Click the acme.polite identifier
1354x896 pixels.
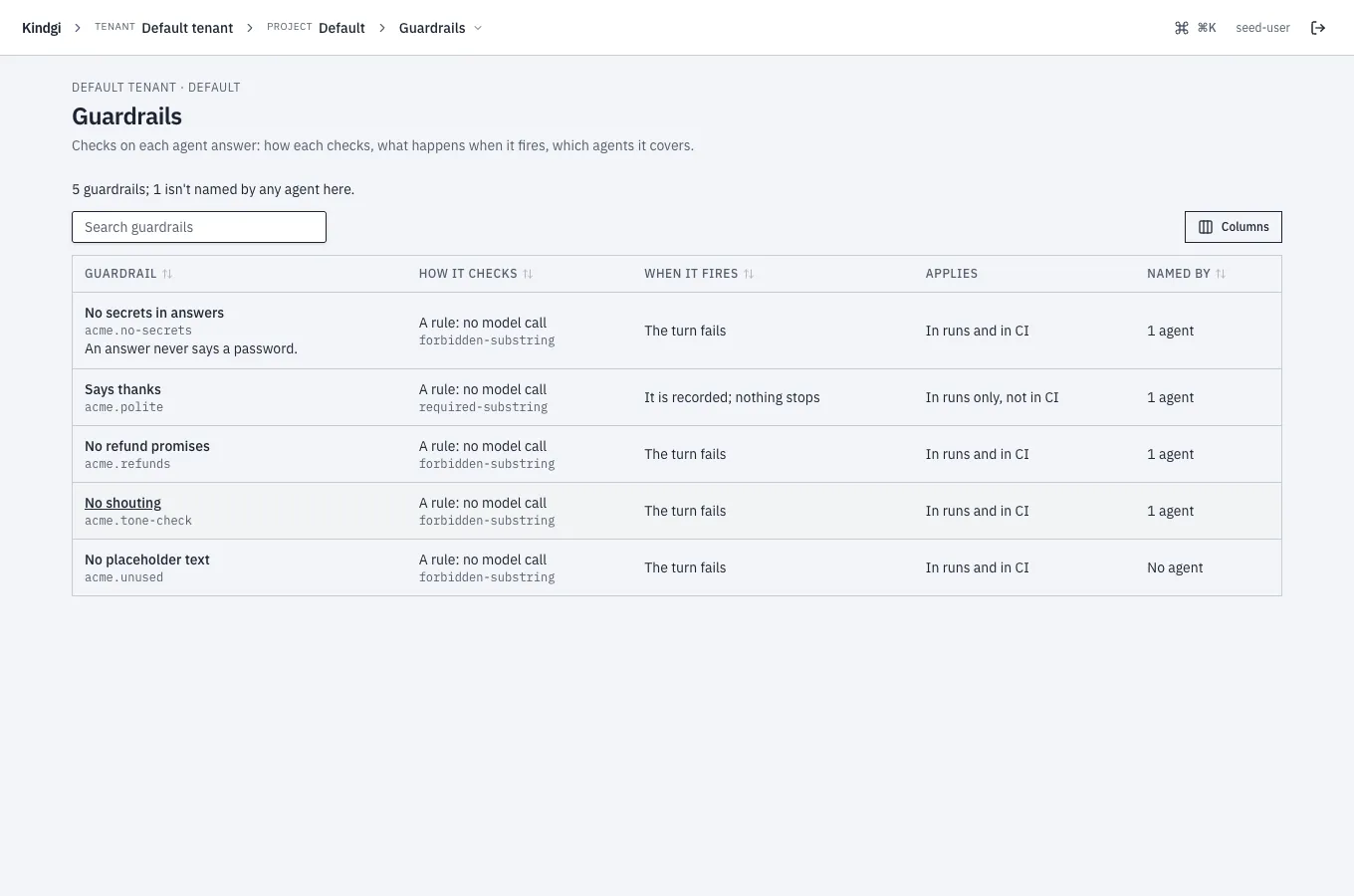tap(123, 407)
